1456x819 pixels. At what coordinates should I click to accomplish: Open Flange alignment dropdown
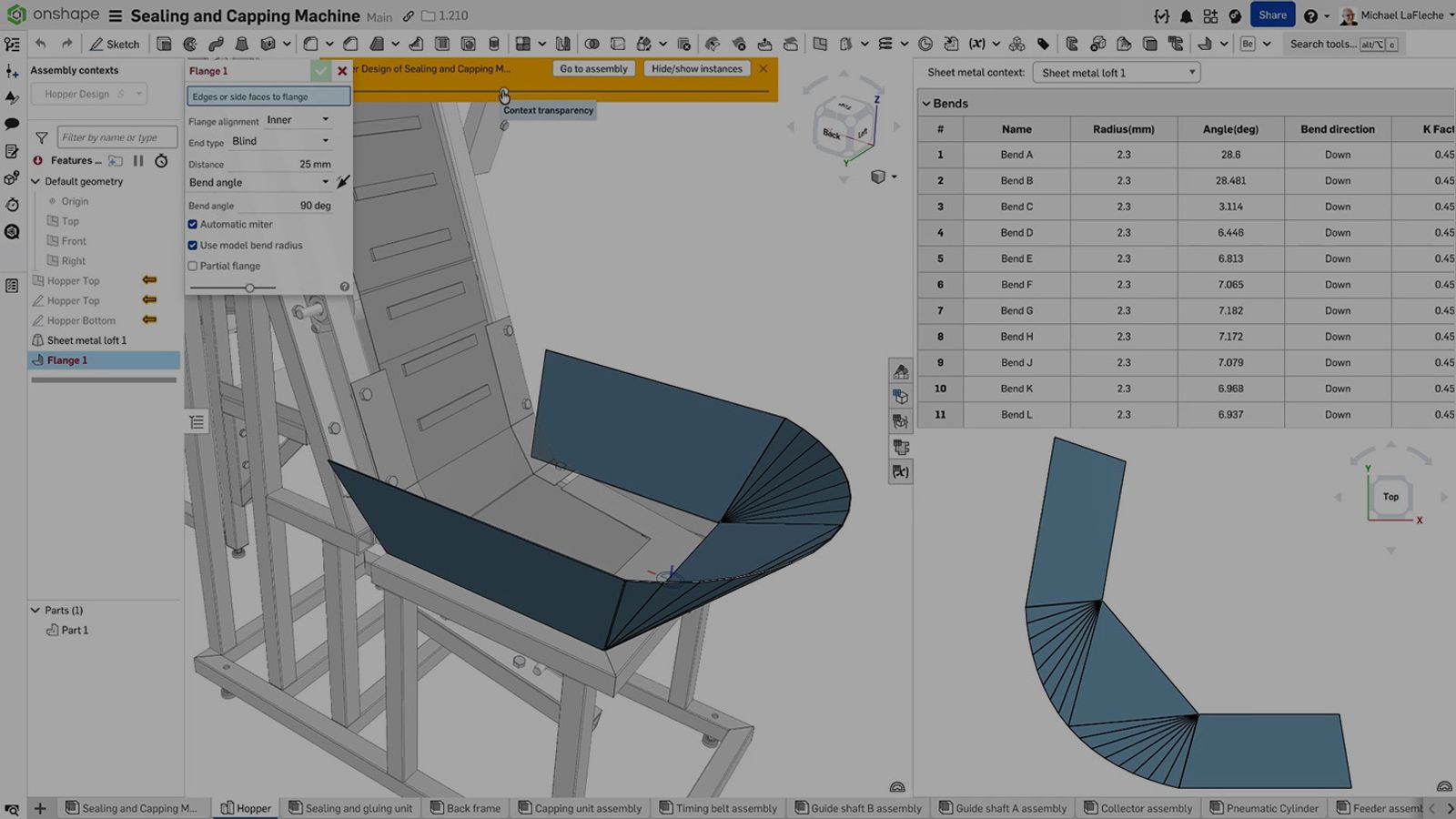[298, 120]
